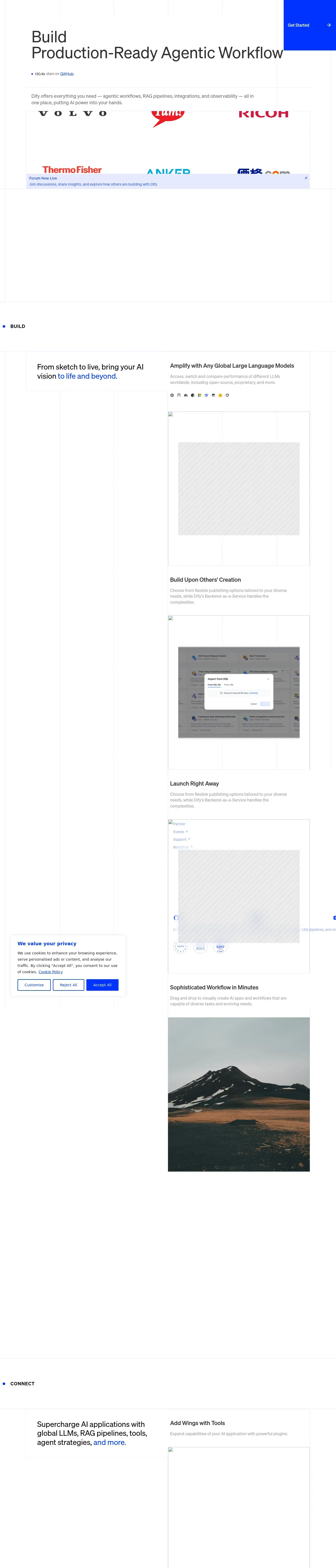Click Reject All cookies button
The image size is (336, 1568).
[x=68, y=985]
